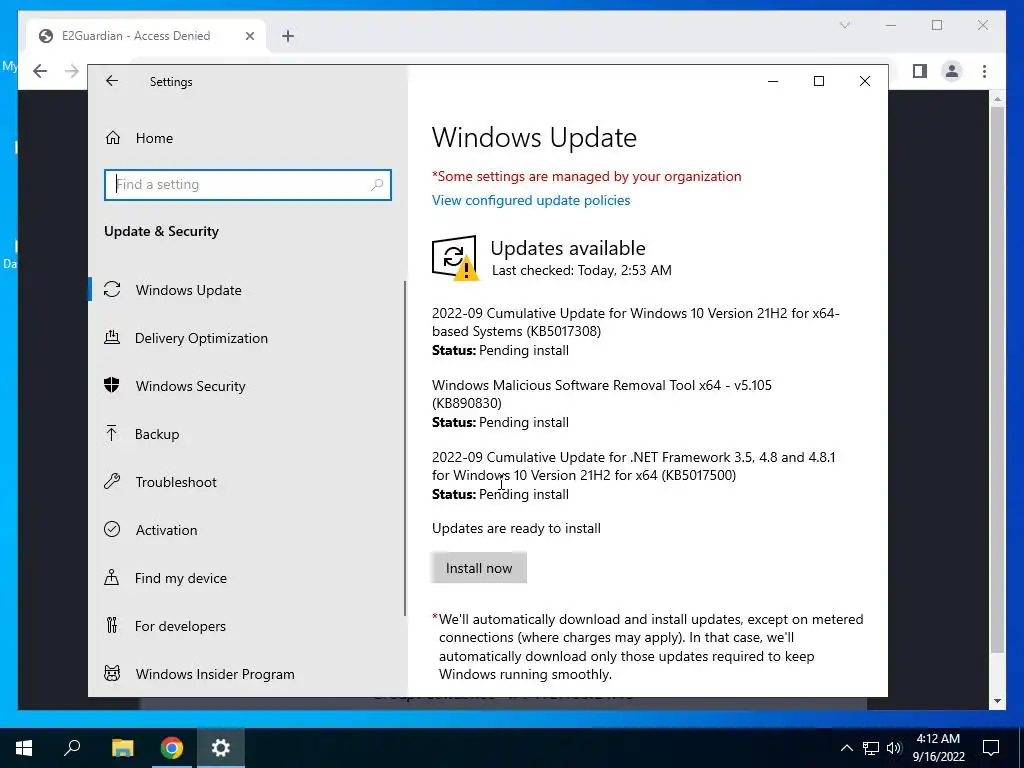
Task: Go back using Settings back arrow
Action: point(112,81)
